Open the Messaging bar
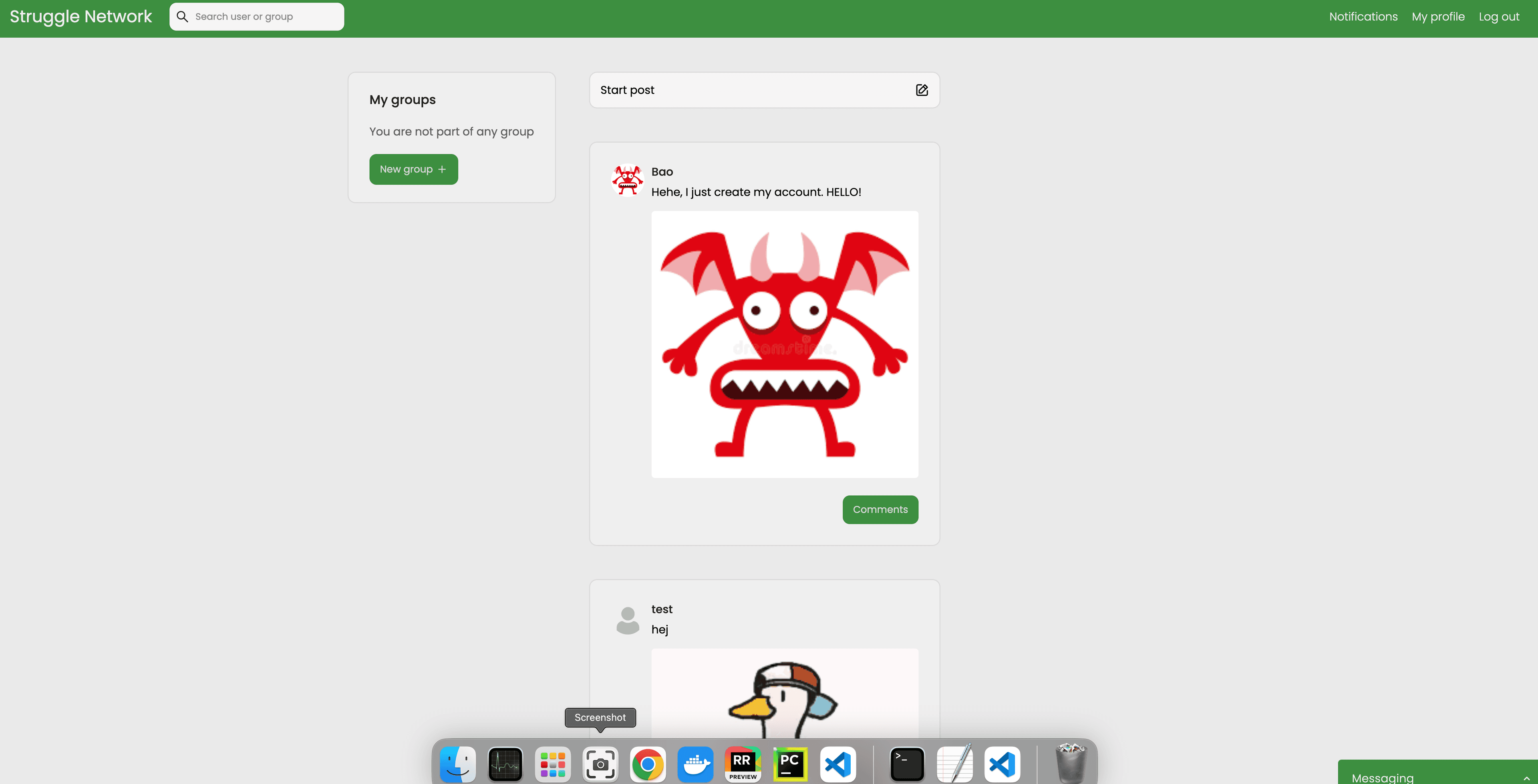This screenshot has width=1538, height=784. (x=1382, y=777)
